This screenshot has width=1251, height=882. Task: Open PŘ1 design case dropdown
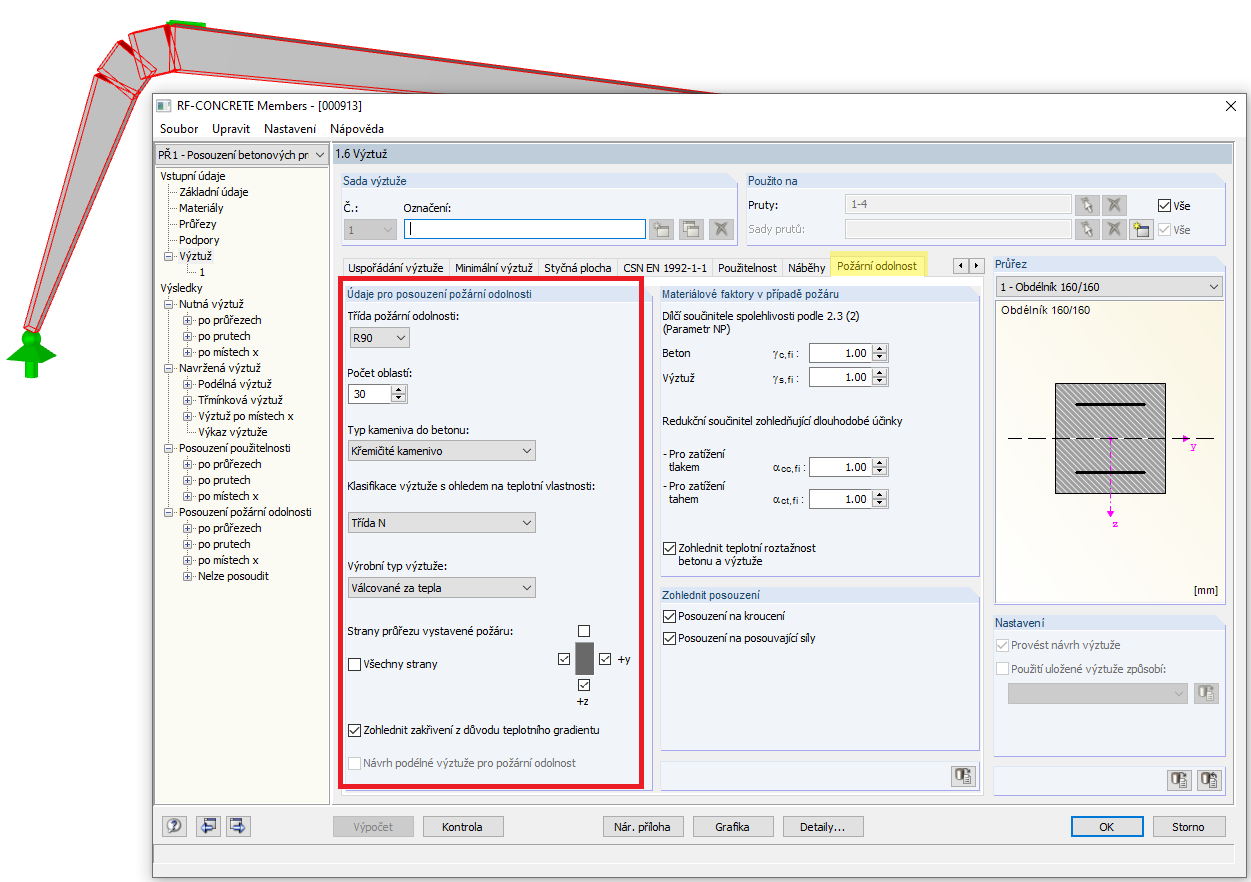tap(241, 155)
